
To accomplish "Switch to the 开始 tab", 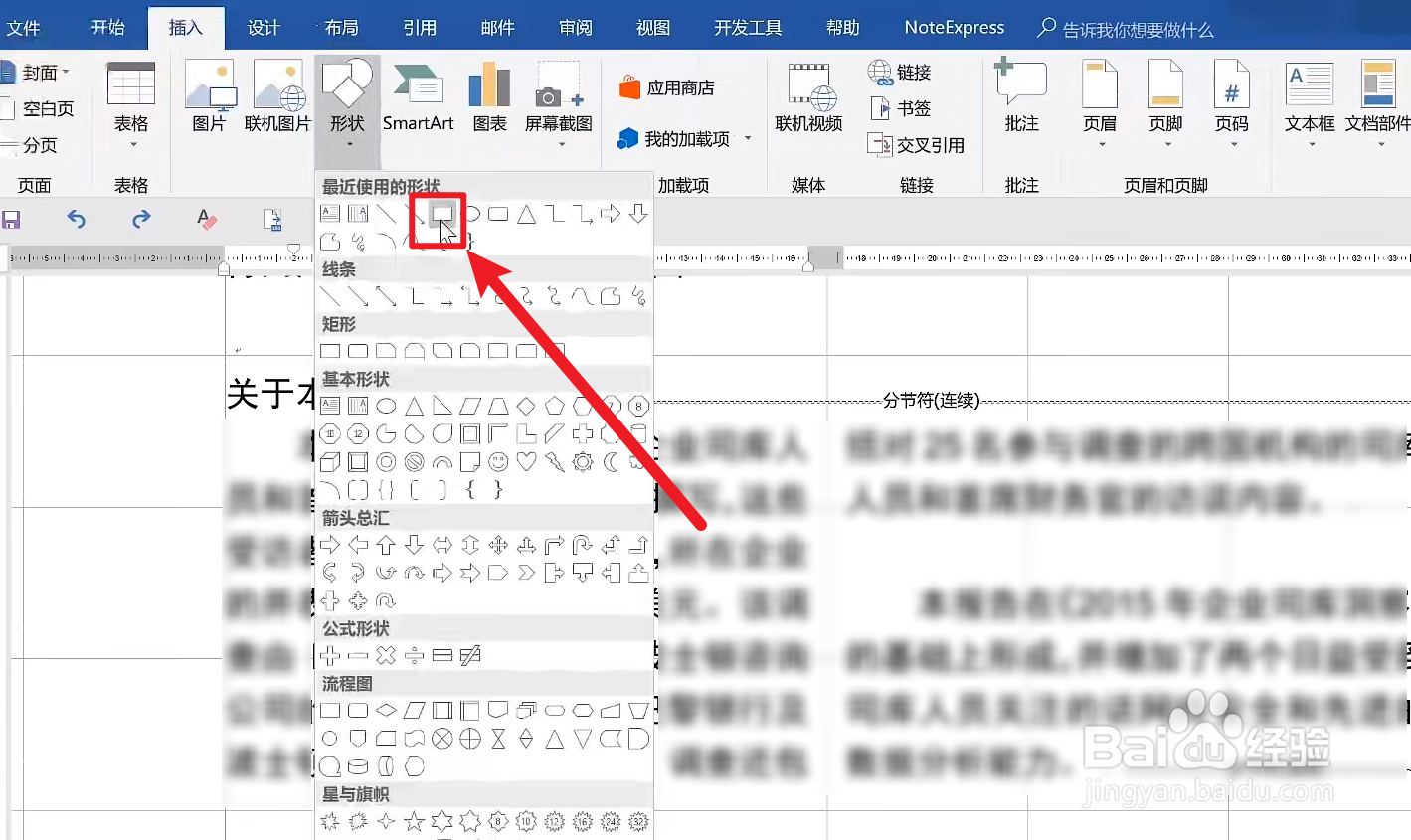I will 108,28.
